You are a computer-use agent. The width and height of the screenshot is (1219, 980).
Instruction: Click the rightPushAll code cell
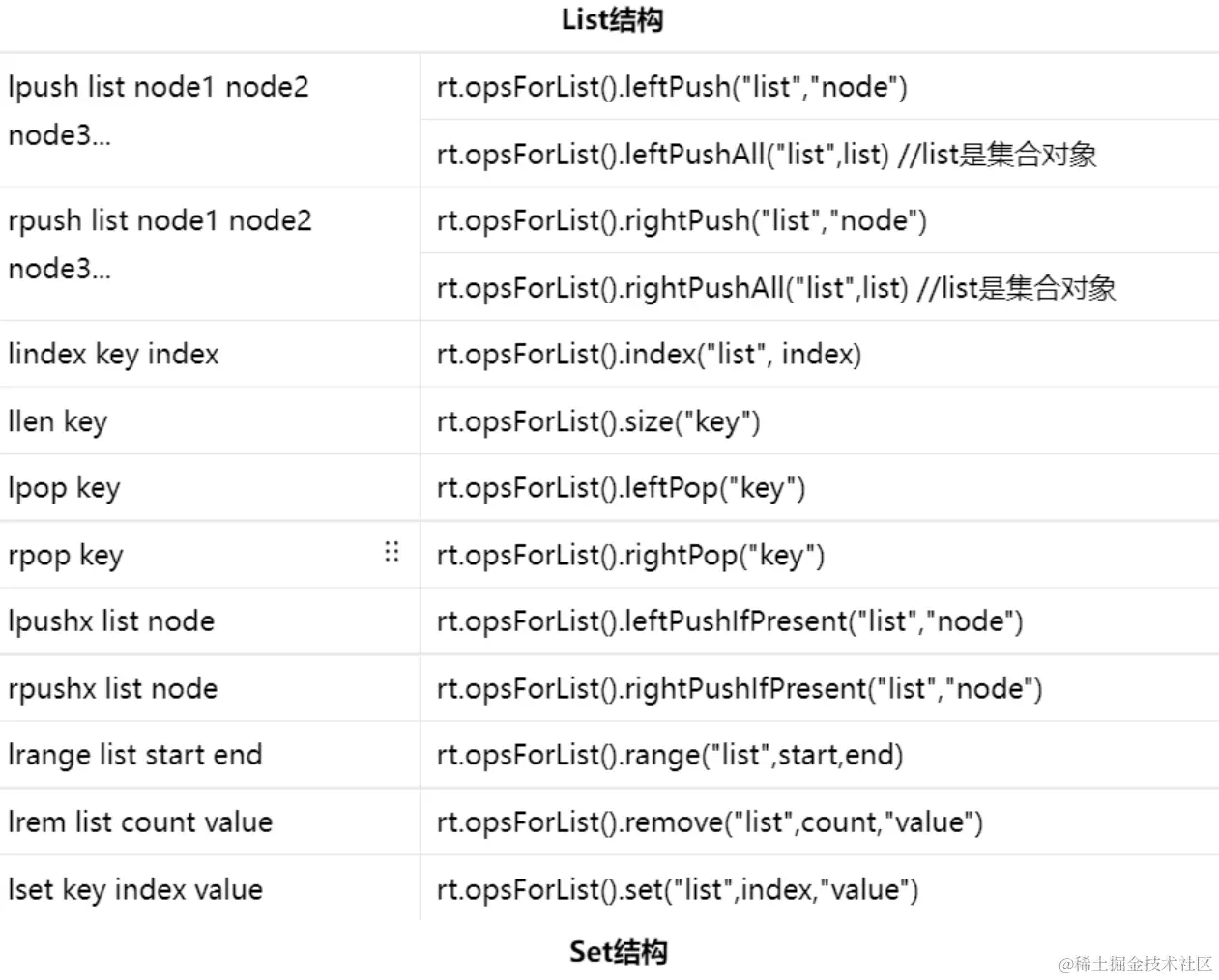775,288
